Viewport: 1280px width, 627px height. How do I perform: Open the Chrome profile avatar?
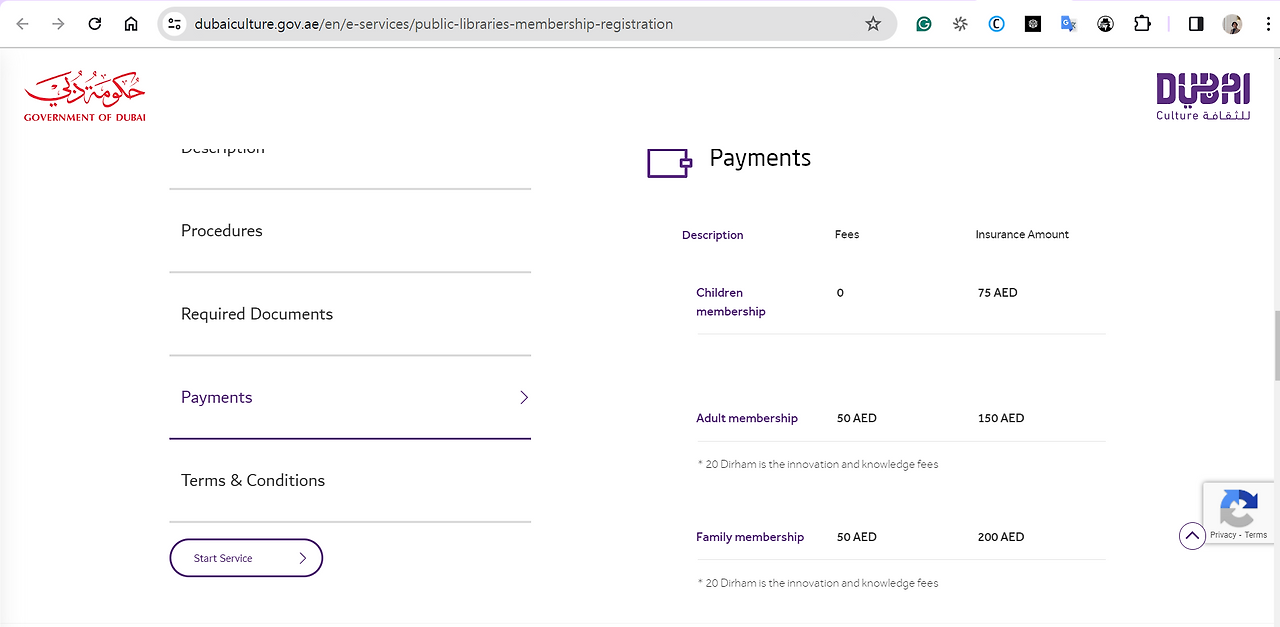(1232, 24)
